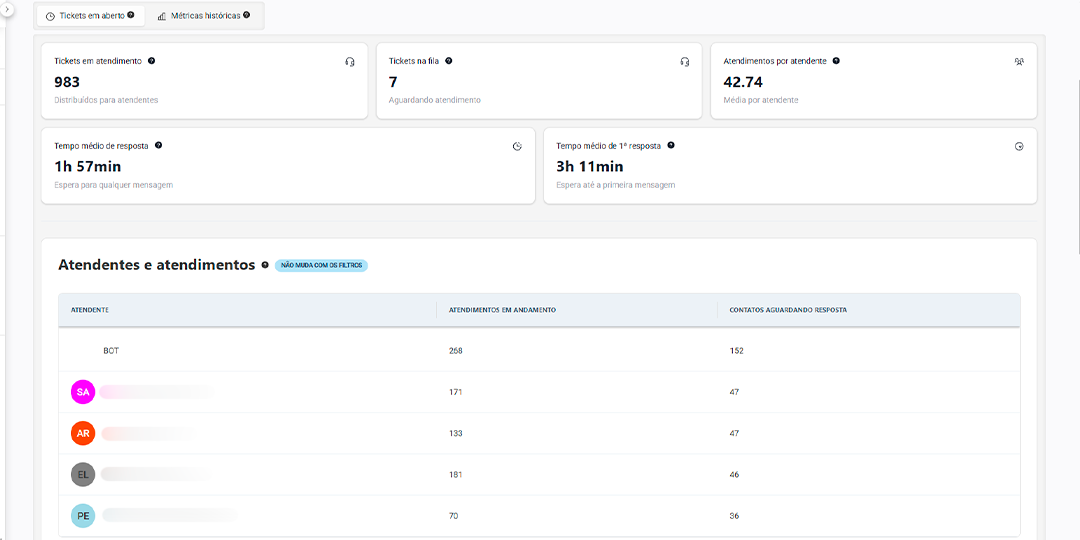Click headset icon in Tickets em atendimento card

[x=350, y=62]
